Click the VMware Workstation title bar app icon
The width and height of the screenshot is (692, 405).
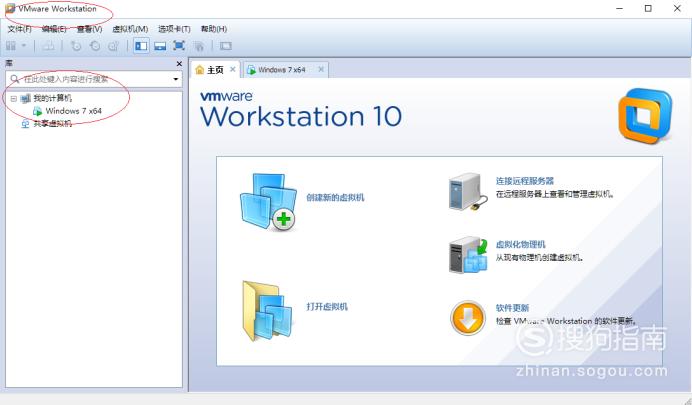coord(10,8)
